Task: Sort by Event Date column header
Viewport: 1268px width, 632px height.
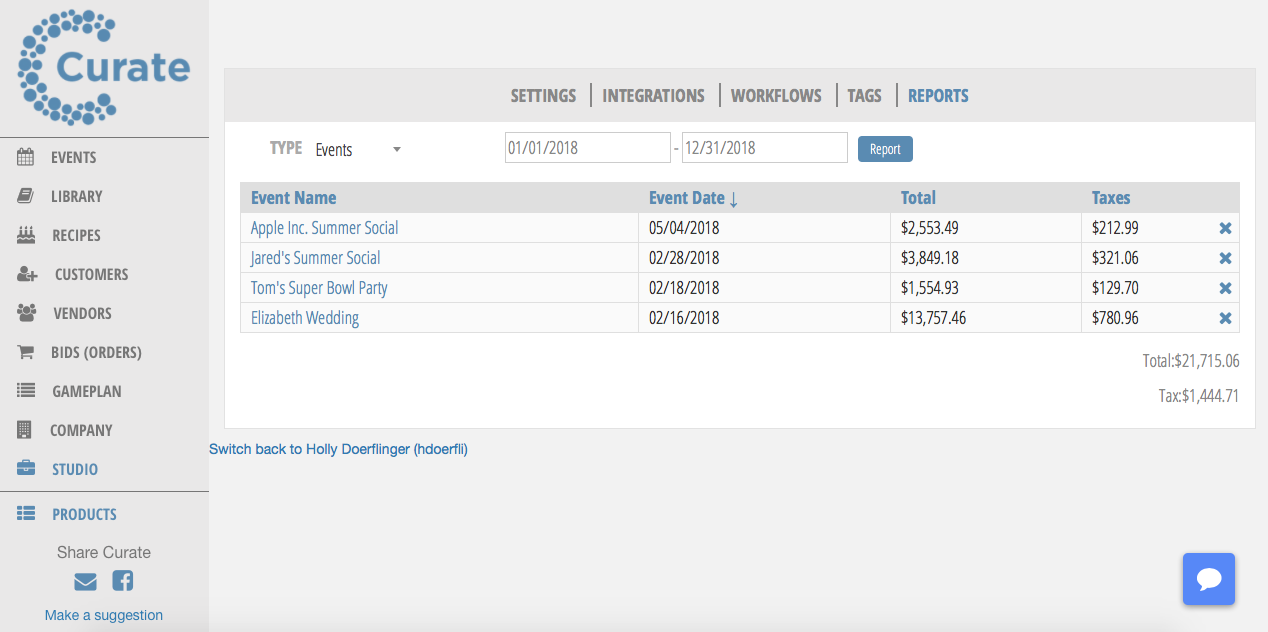Action: [693, 198]
